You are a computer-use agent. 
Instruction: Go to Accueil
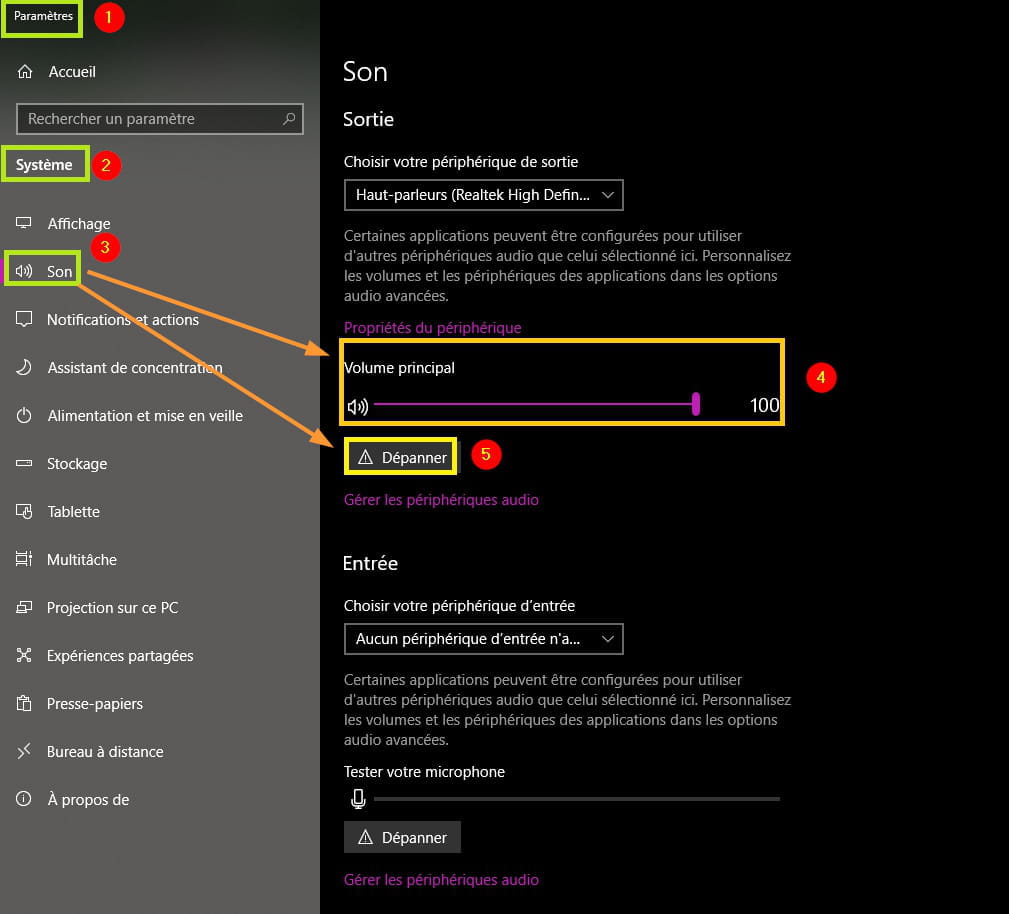point(72,71)
